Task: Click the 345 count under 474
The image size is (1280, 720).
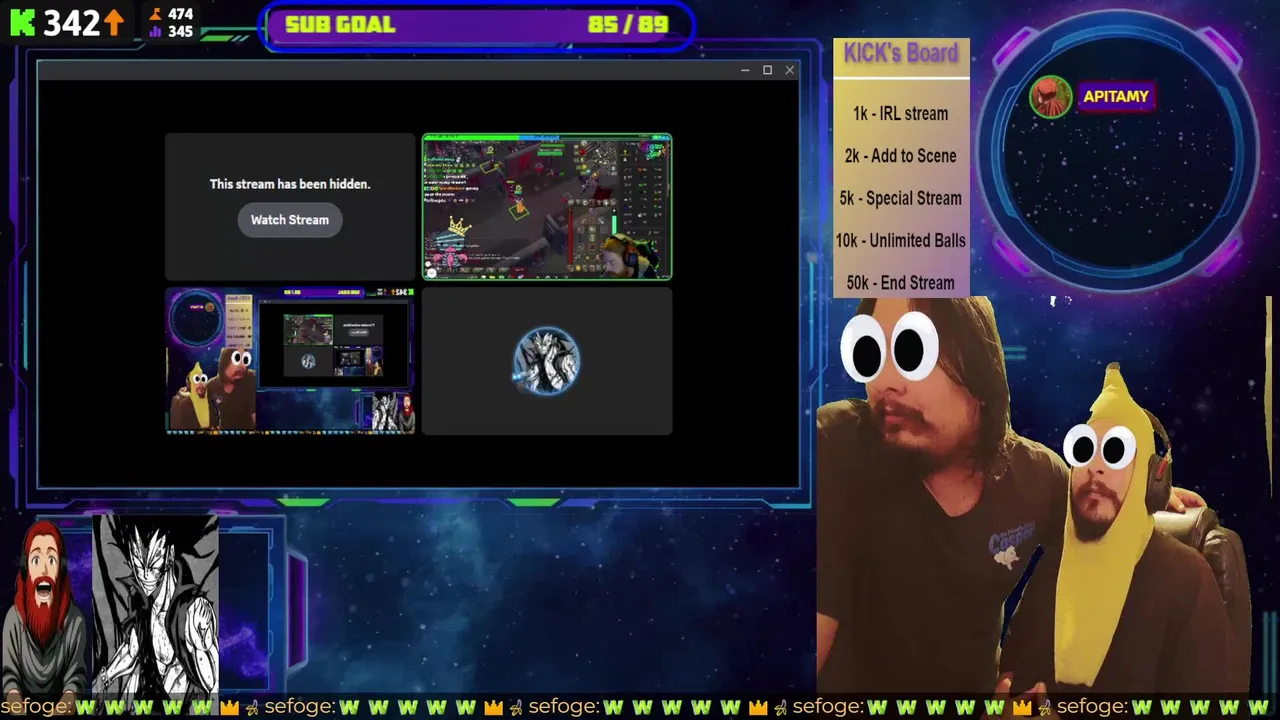Action: [x=180, y=31]
